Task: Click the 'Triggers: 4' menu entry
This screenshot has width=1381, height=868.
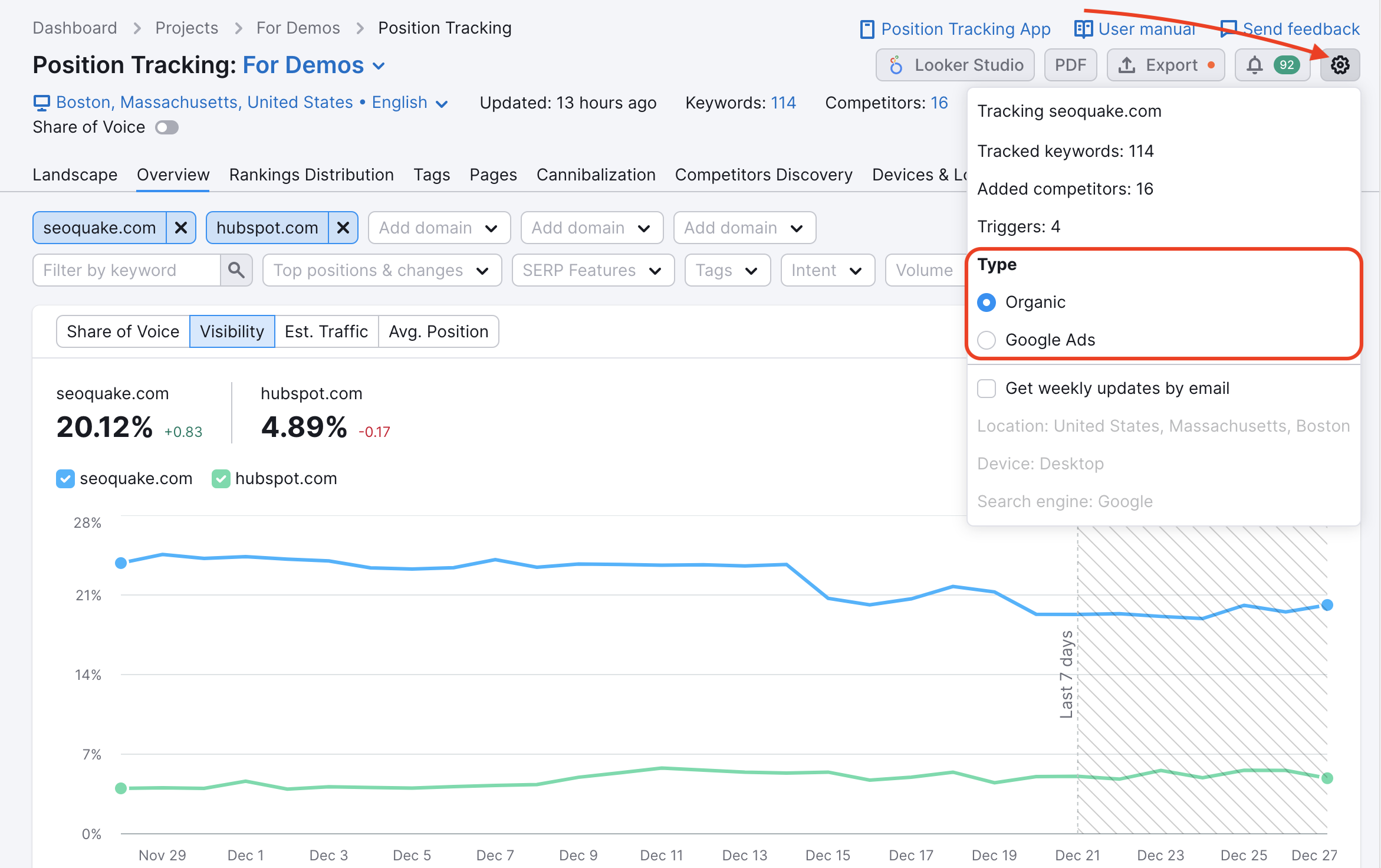Action: click(x=1018, y=226)
